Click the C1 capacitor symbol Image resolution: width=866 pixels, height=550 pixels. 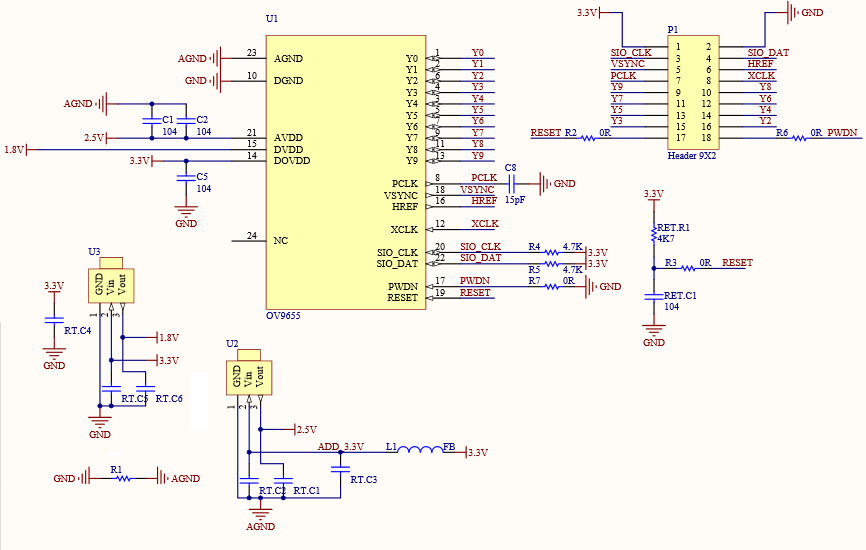click(x=152, y=120)
